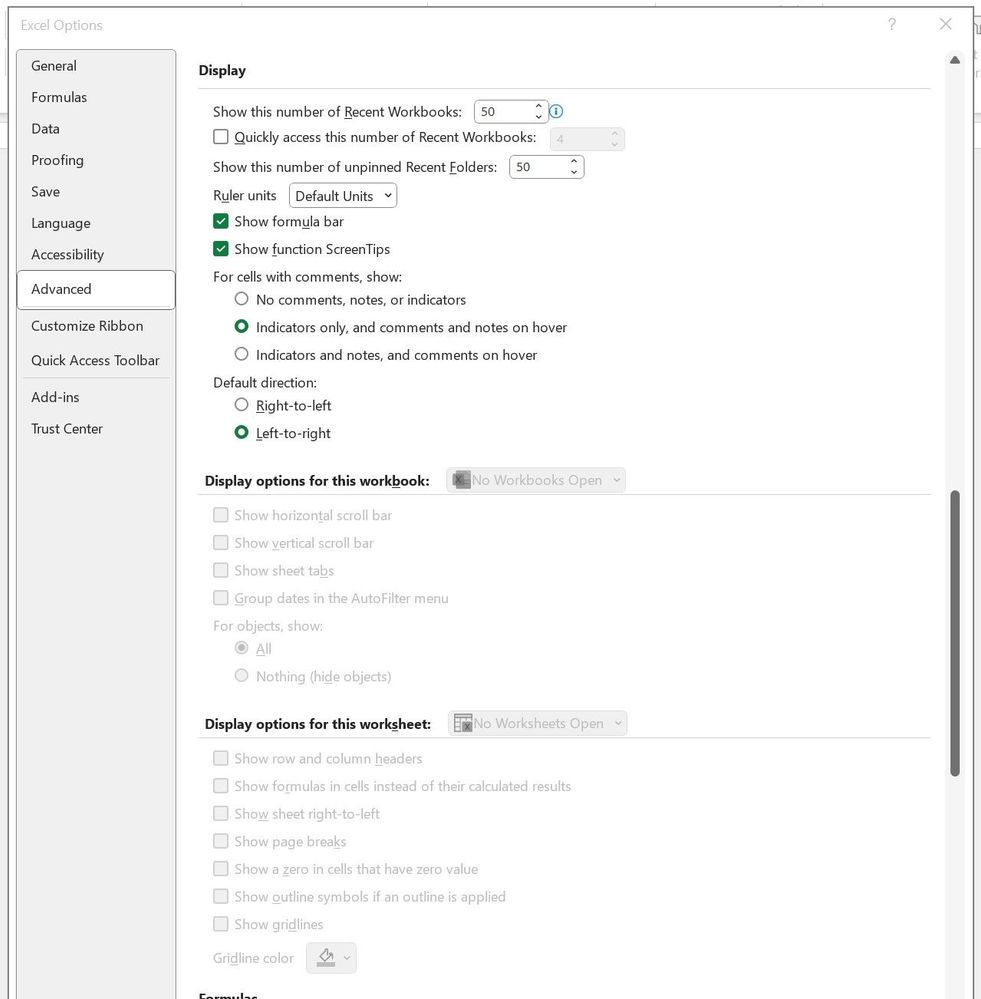This screenshot has height=999, width=981.
Task: Click the Gridline color paint bucket icon
Action: [x=326, y=958]
